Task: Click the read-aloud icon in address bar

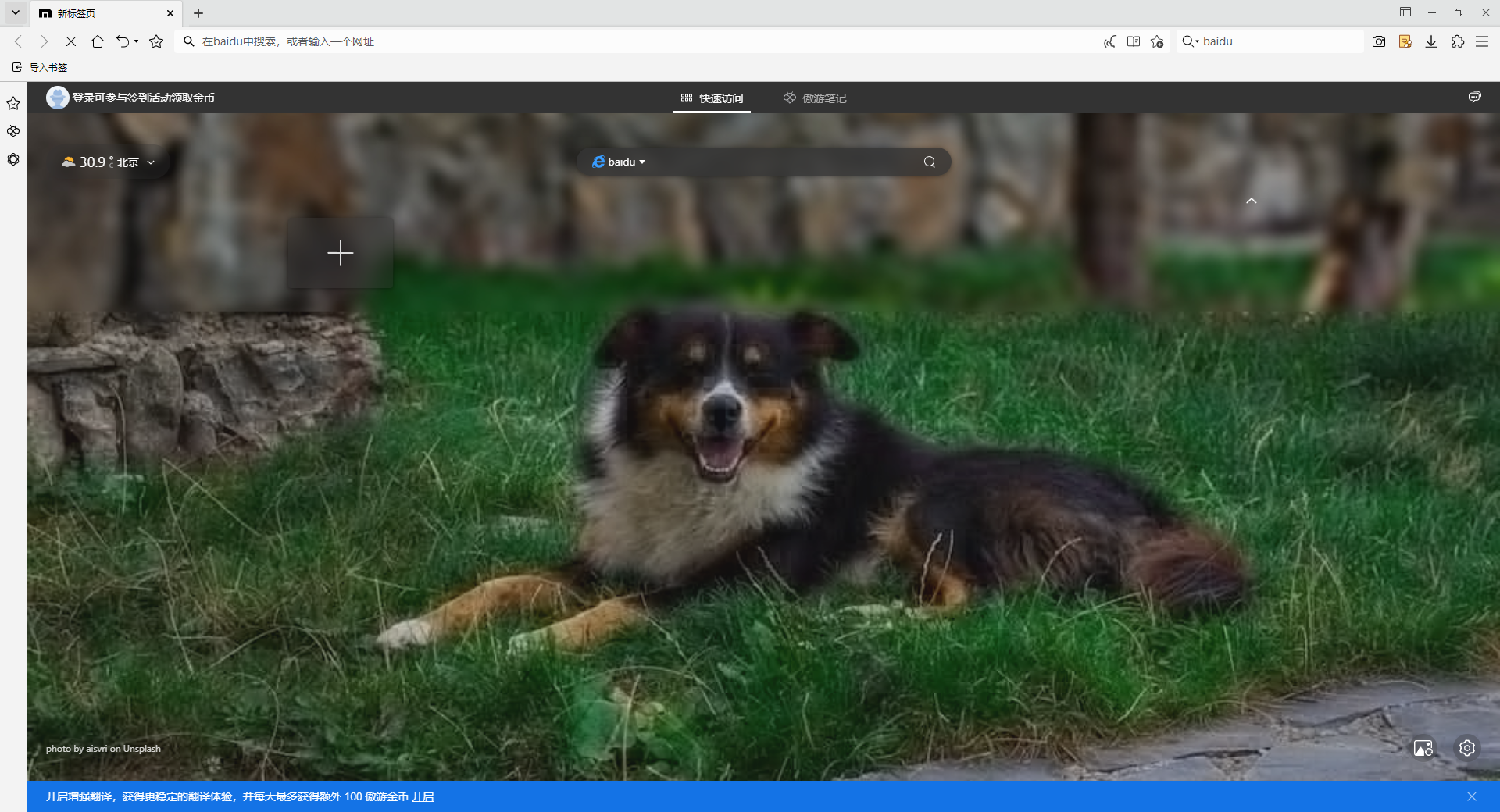Action: coord(1109,42)
